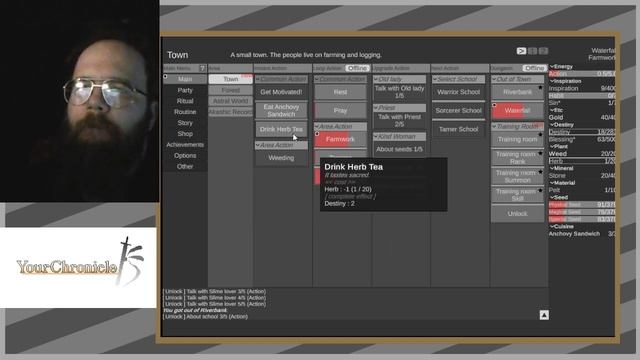Click the Physical Seed progress bar

(582, 204)
